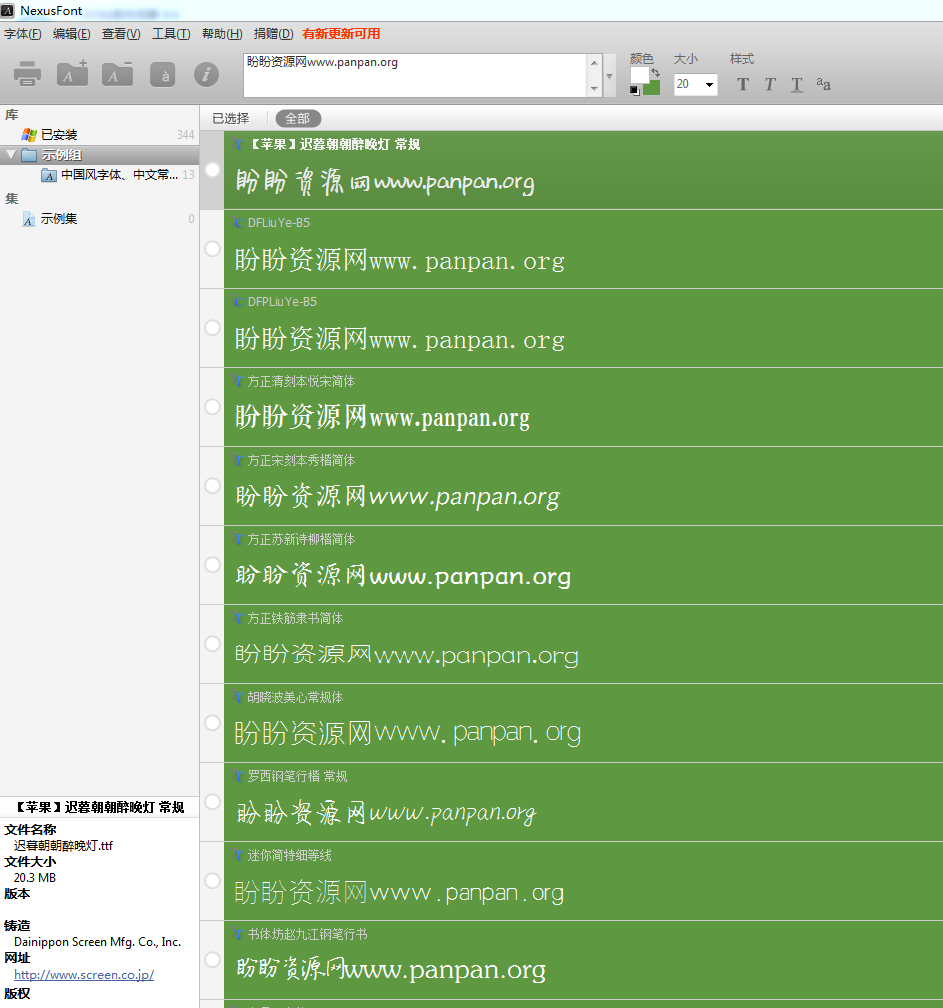
Task: Reset colors with the black/white icon
Action: point(634,91)
